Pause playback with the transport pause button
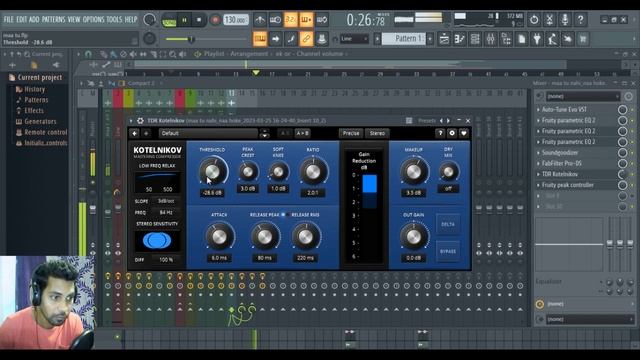640x360 pixels. pyautogui.click(x=184, y=20)
